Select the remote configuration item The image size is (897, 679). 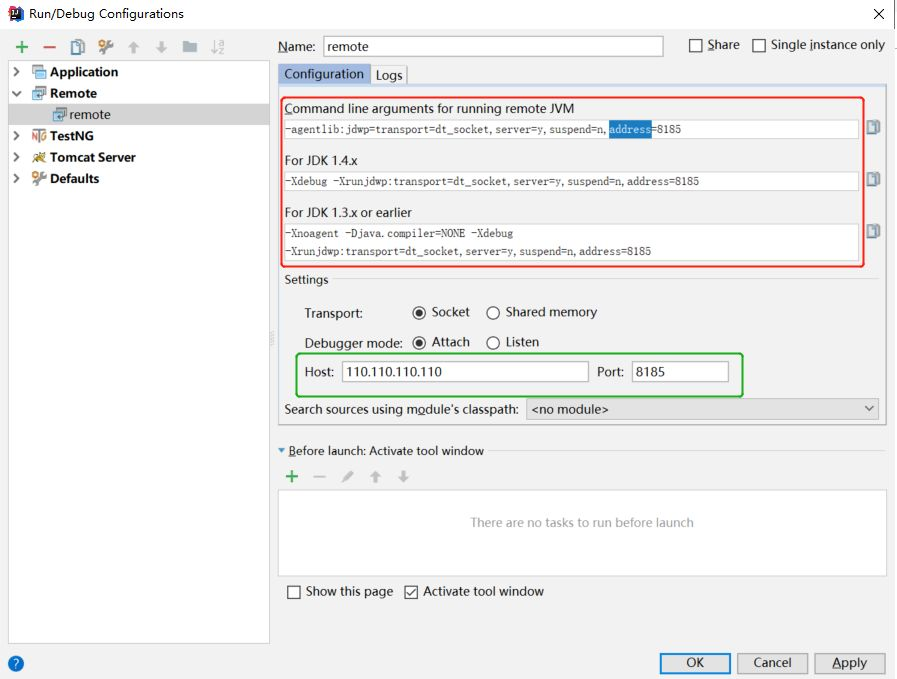139,114
